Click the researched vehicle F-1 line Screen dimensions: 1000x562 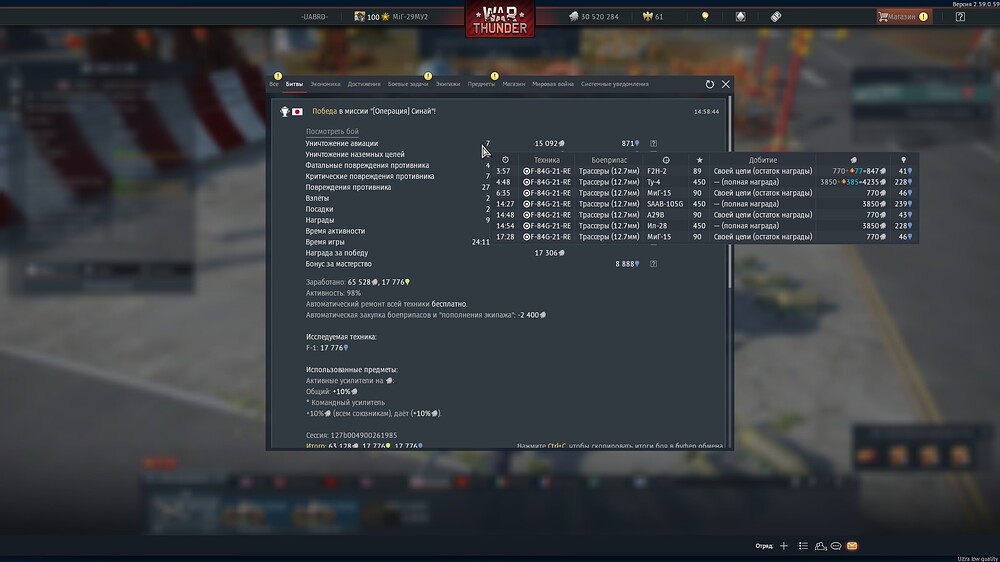[327, 348]
